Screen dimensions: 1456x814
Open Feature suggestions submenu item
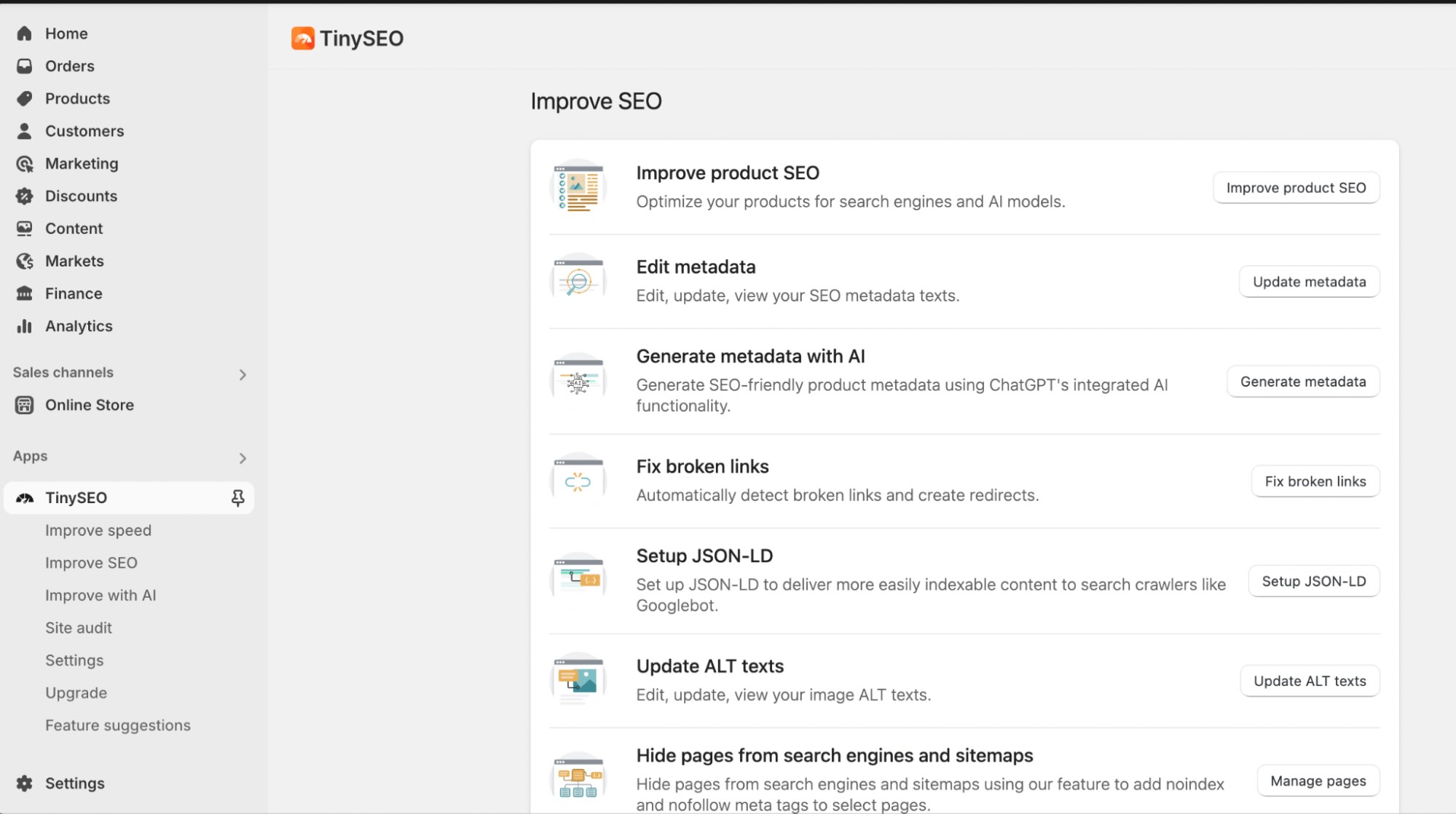coord(118,725)
